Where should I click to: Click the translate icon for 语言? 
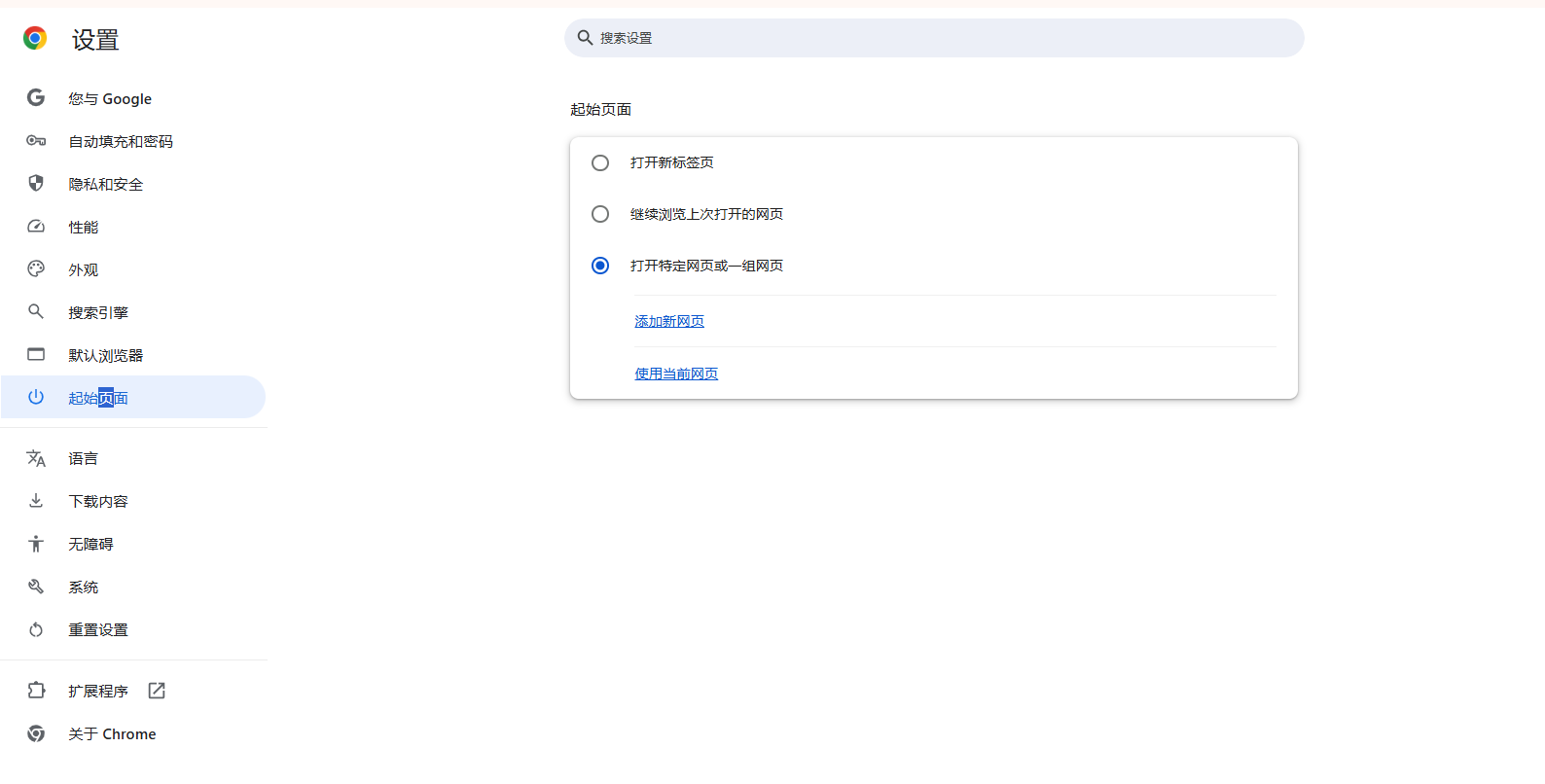(x=36, y=458)
